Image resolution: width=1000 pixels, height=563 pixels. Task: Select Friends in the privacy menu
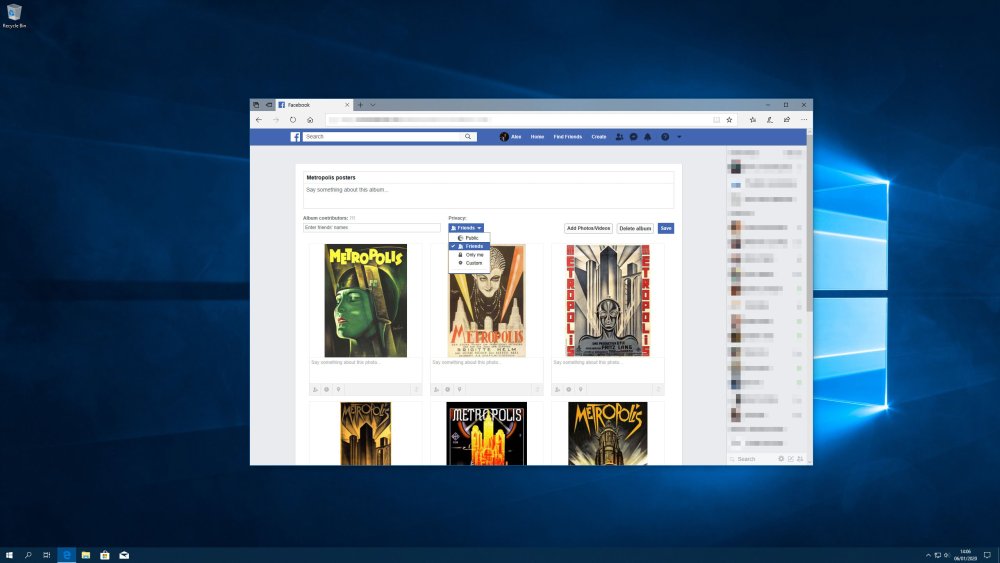[x=469, y=246]
